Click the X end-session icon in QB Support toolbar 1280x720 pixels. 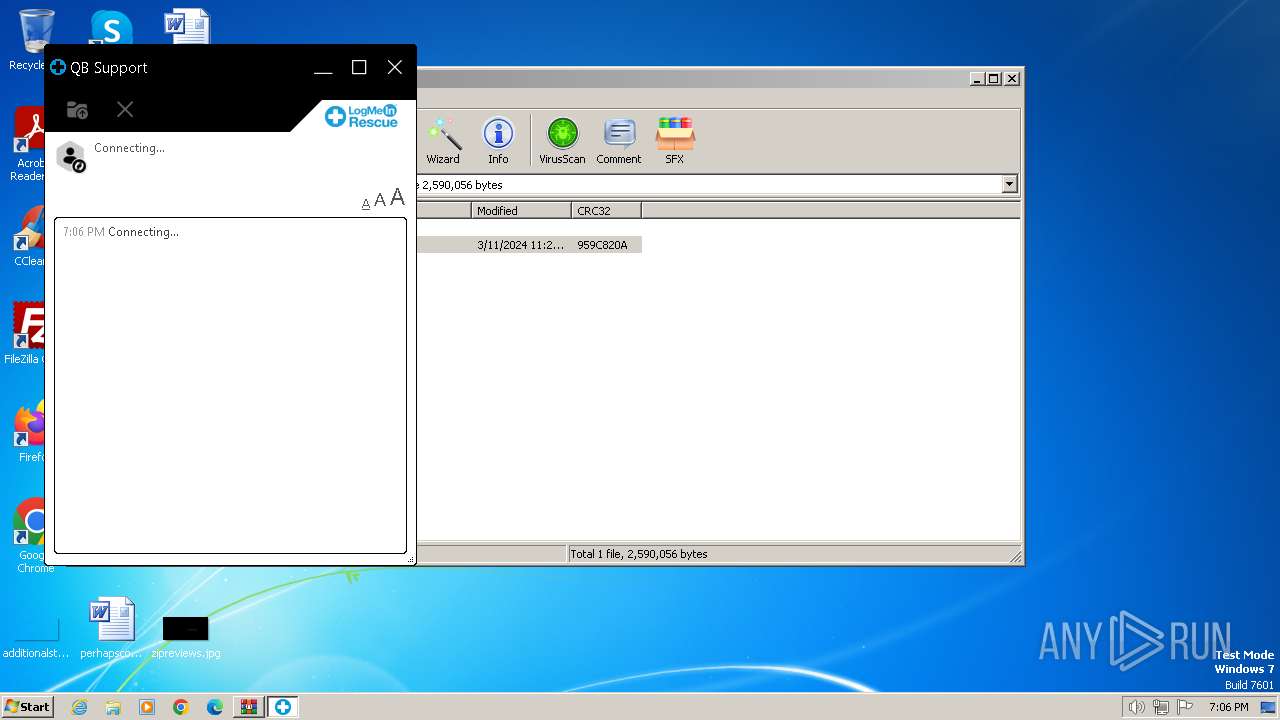point(125,109)
